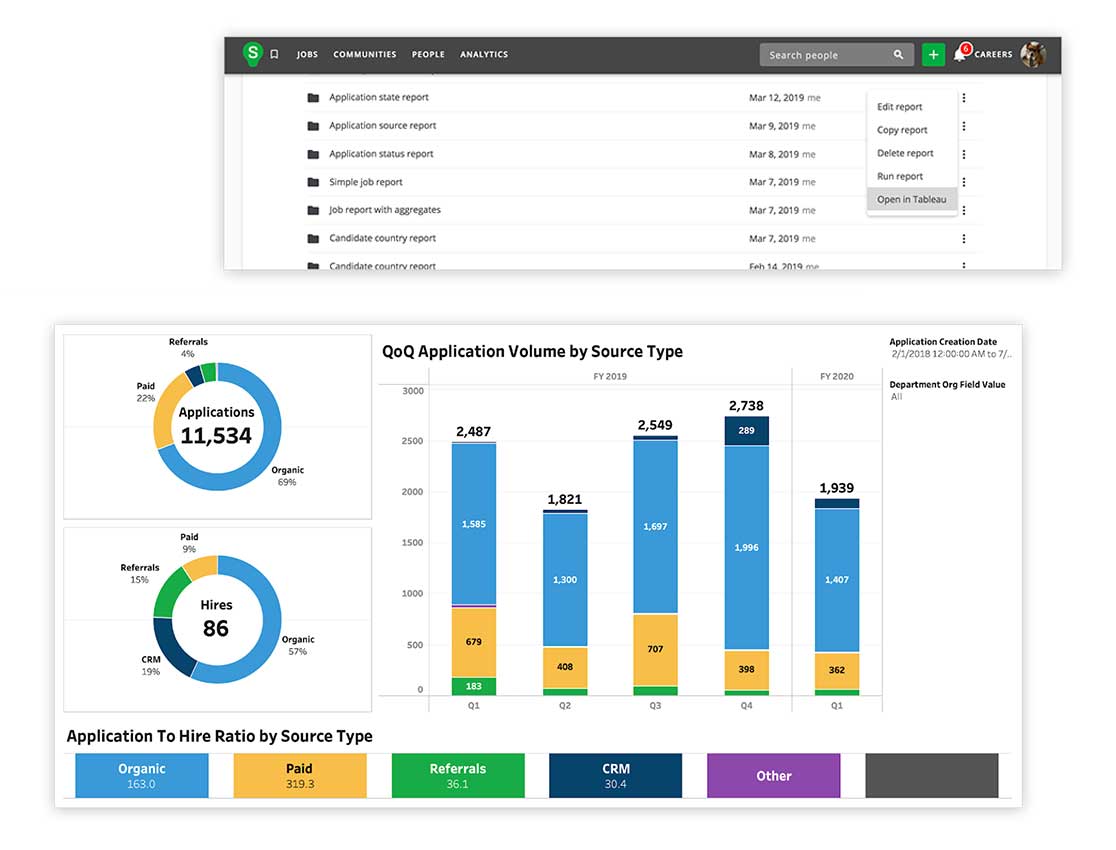Click folder icon beside Simple job report
The image size is (1116, 850).
[313, 183]
